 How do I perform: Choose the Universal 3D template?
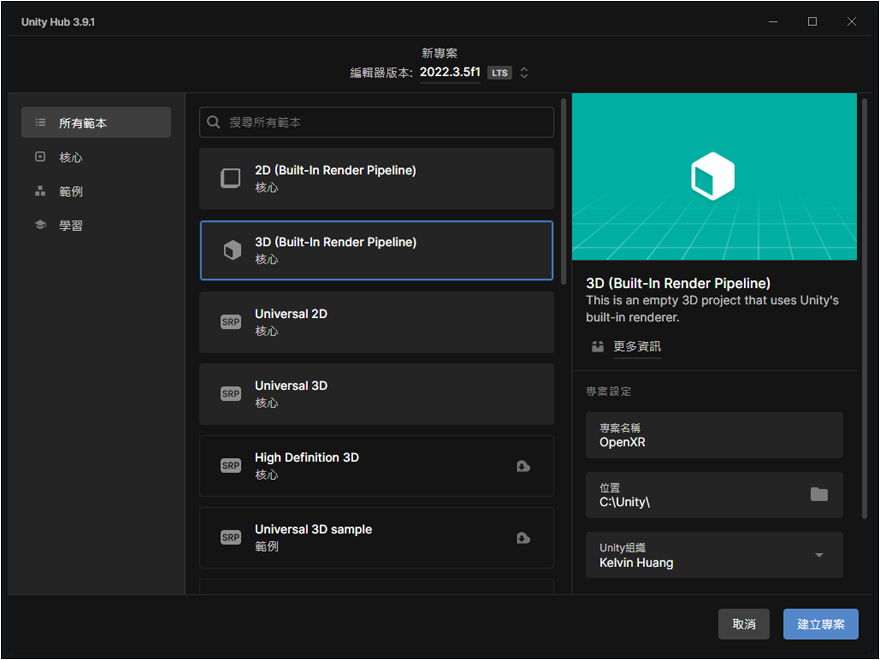coord(377,394)
